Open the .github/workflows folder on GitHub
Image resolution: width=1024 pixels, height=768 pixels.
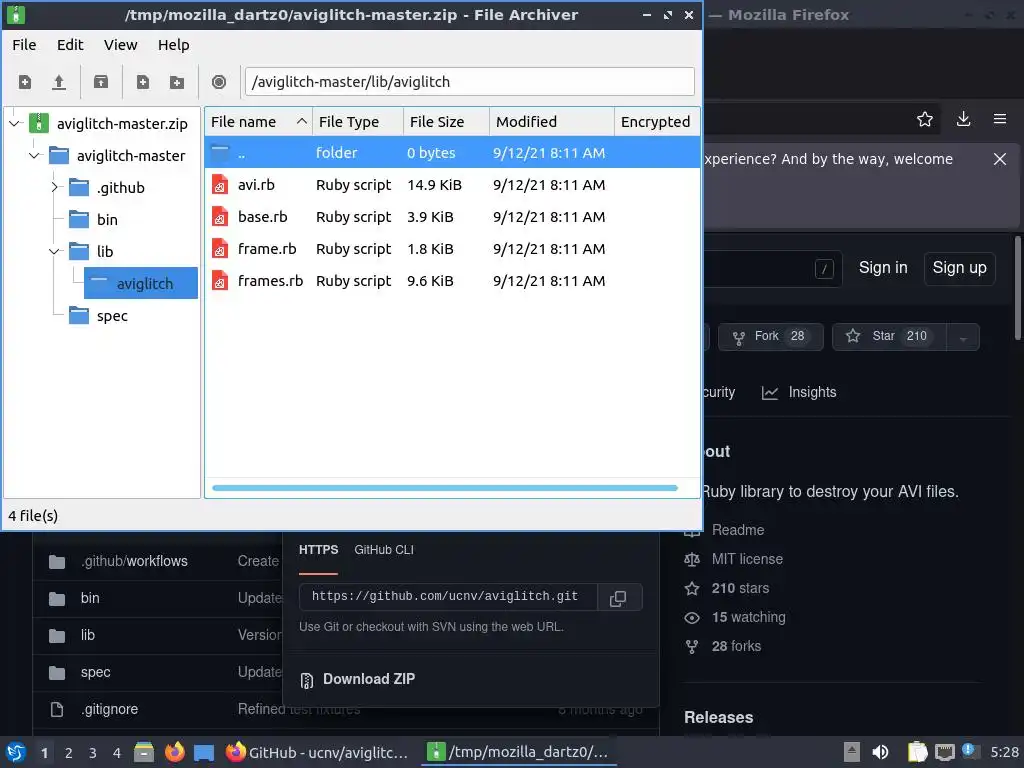134,562
